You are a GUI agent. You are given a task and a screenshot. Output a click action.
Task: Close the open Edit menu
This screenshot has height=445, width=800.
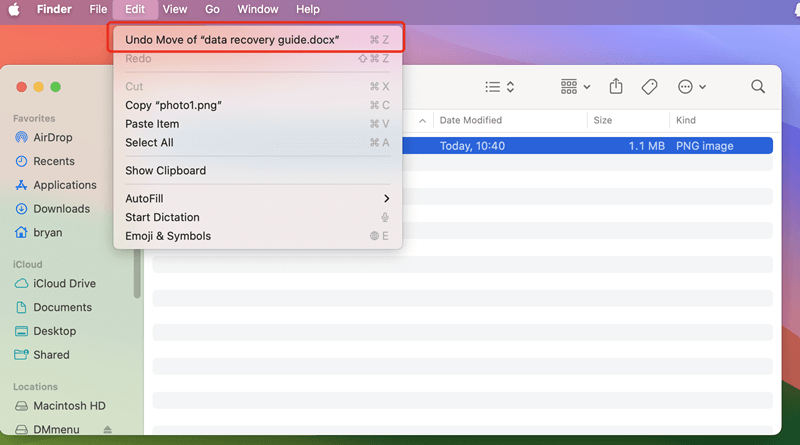point(135,9)
